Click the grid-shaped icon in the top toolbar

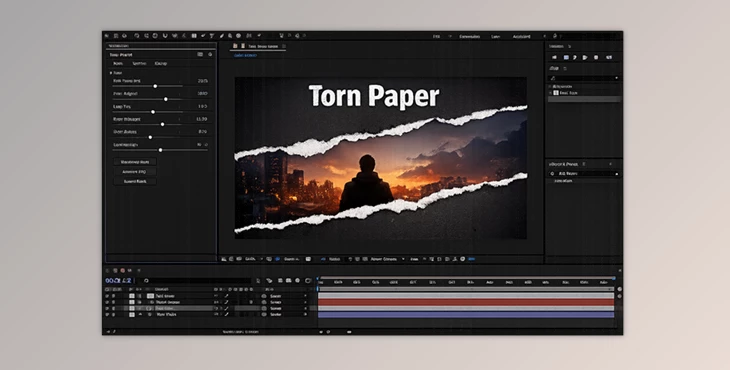194,36
